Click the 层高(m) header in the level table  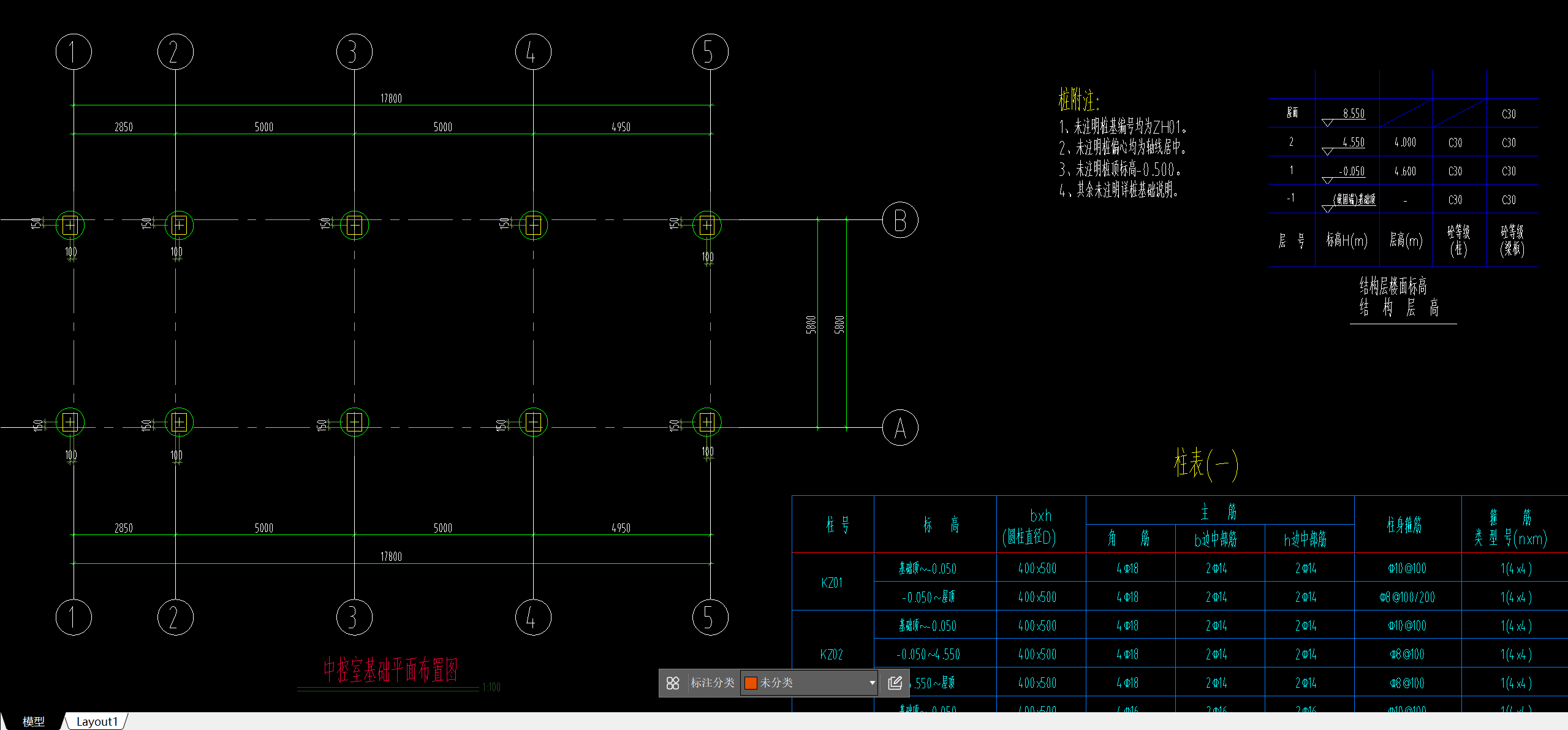point(1406,240)
